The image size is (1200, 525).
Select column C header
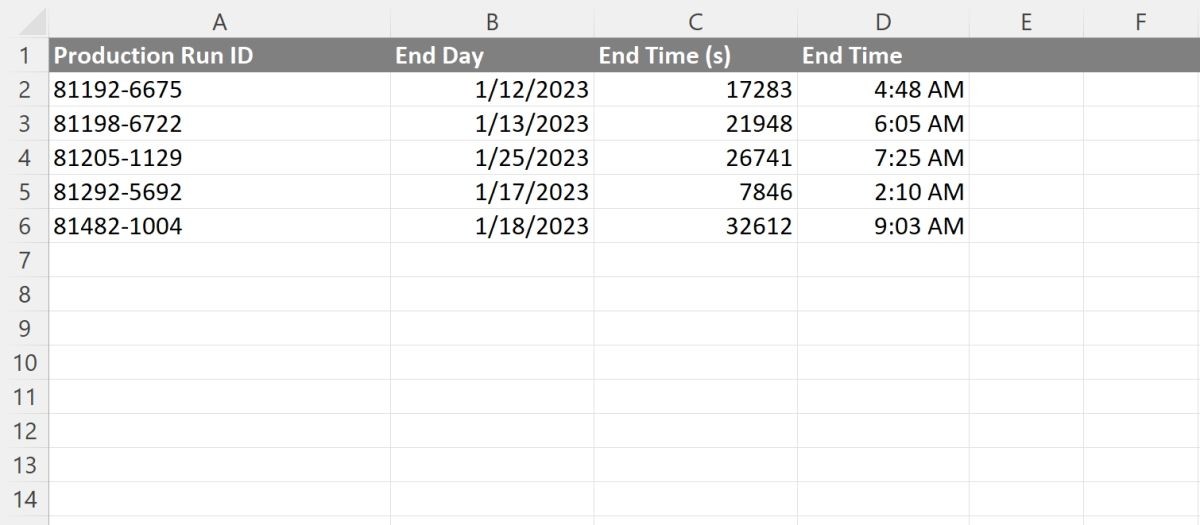[x=695, y=22]
